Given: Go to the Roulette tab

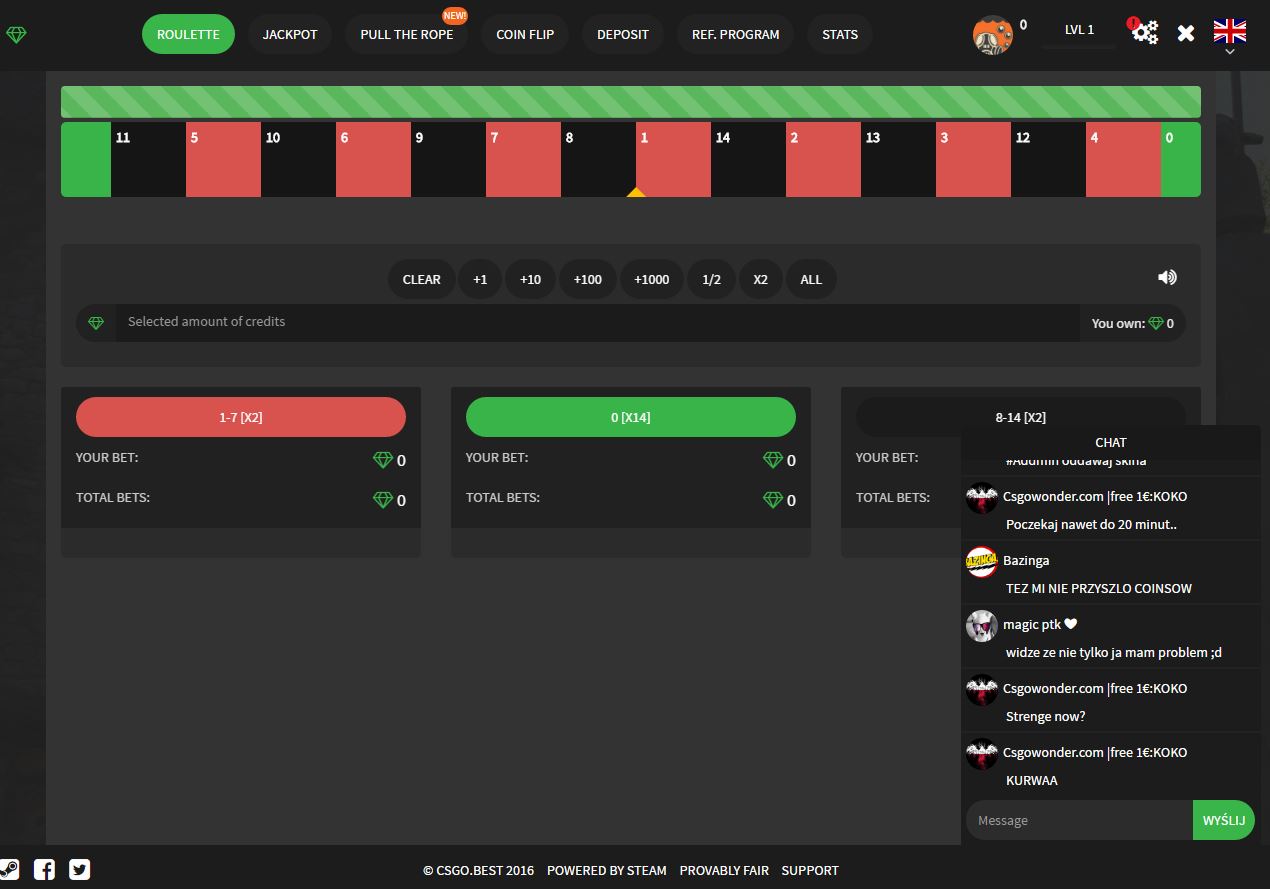Looking at the screenshot, I should 188,34.
